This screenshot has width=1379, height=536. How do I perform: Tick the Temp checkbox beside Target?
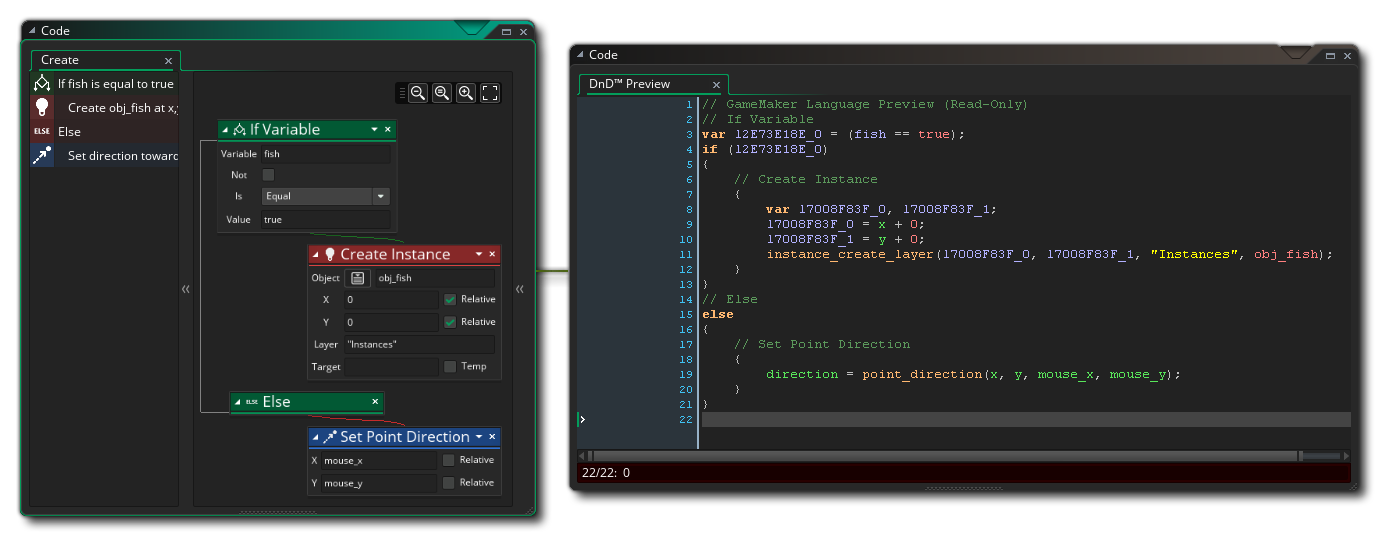[x=450, y=367]
